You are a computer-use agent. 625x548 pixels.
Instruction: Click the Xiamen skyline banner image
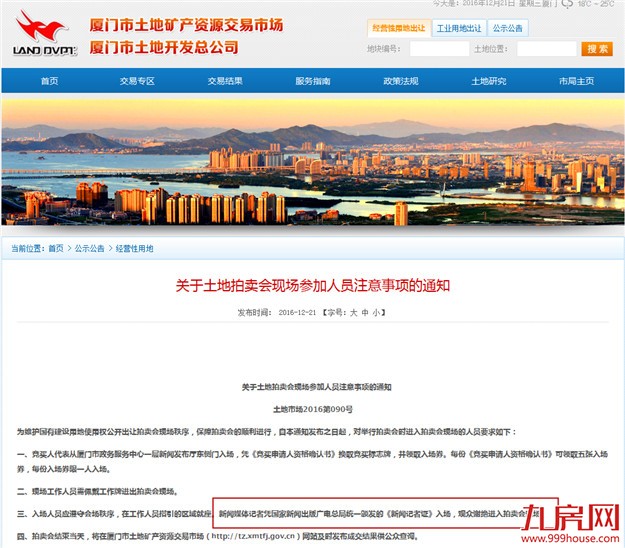[x=312, y=162]
